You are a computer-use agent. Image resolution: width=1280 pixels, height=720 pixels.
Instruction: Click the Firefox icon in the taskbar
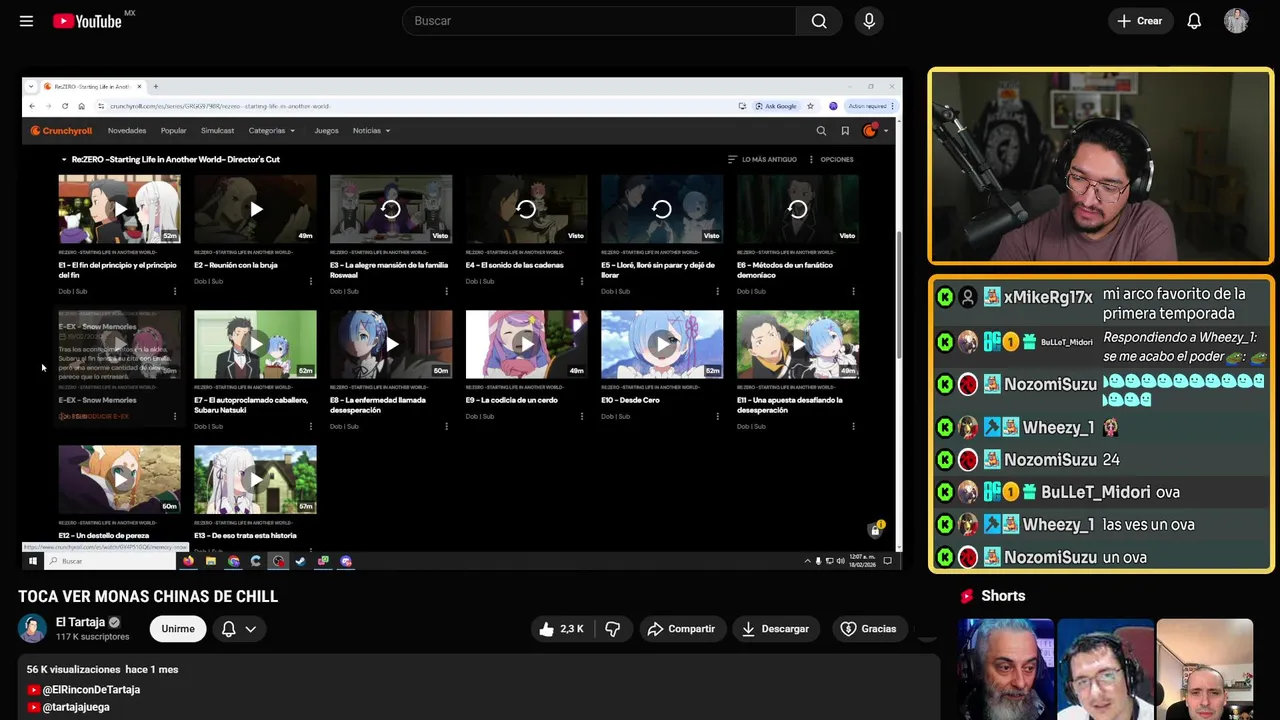coord(188,561)
